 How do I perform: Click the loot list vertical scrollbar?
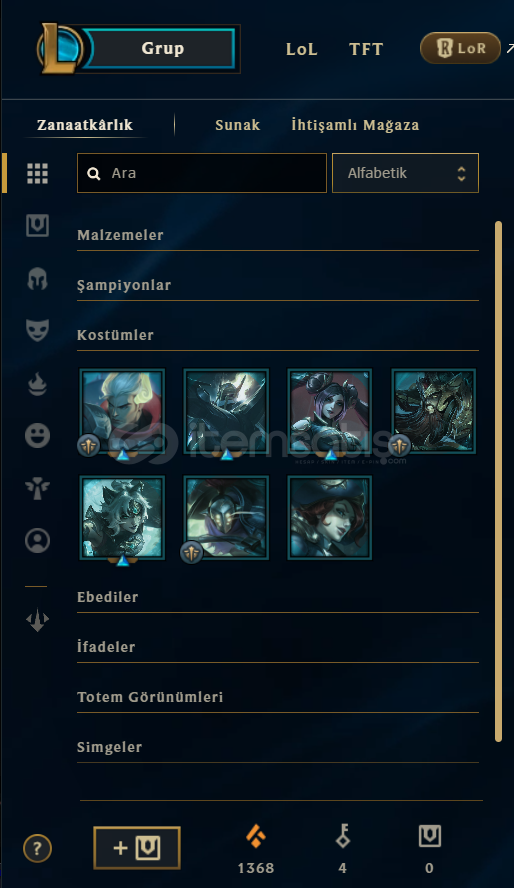pyautogui.click(x=498, y=481)
